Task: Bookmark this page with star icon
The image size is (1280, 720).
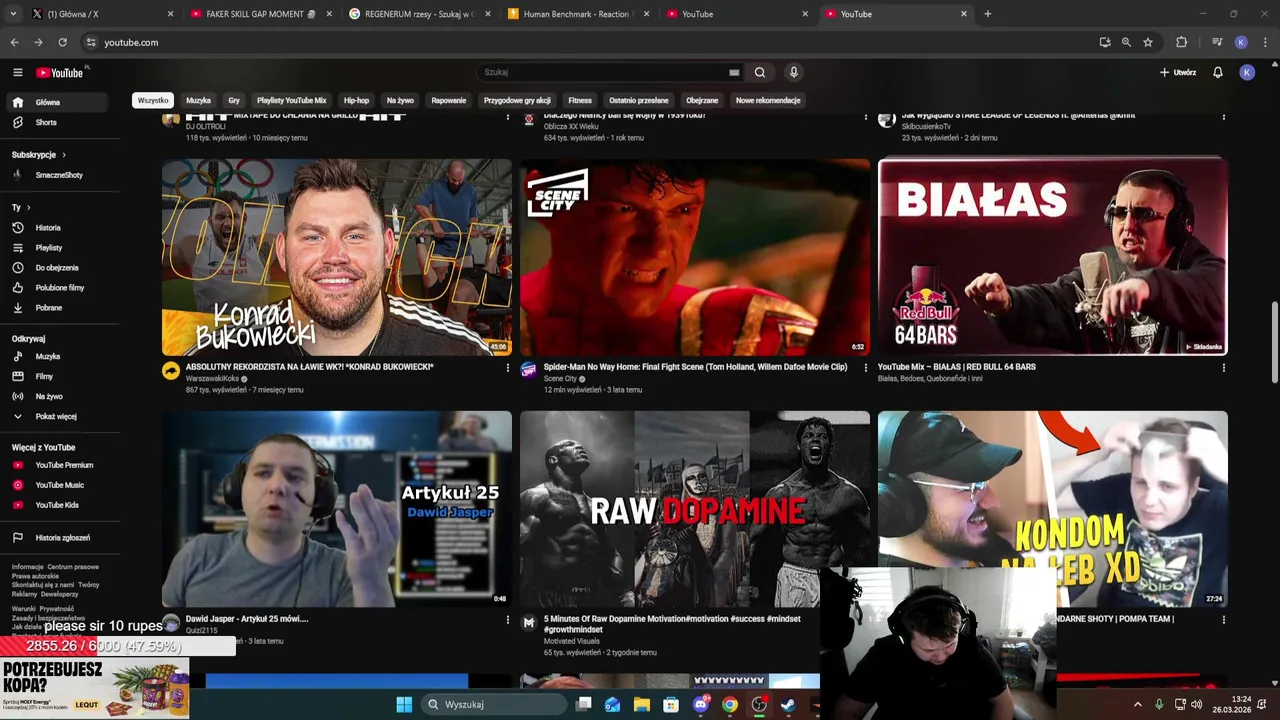Action: click(x=1148, y=42)
